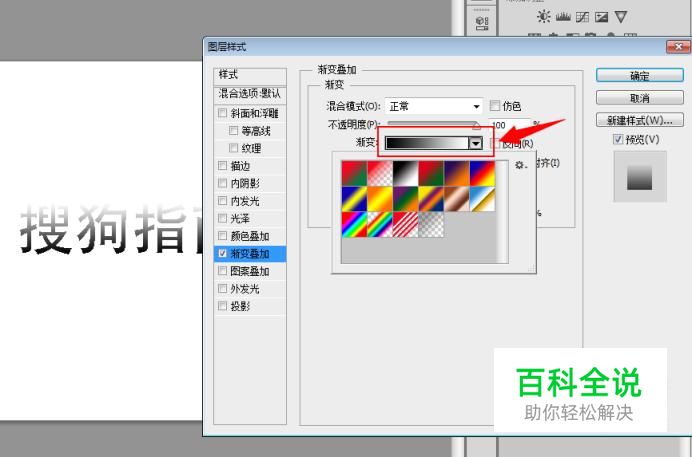The image size is (692, 457).
Task: Open the gradient picker gear menu
Action: [521, 165]
